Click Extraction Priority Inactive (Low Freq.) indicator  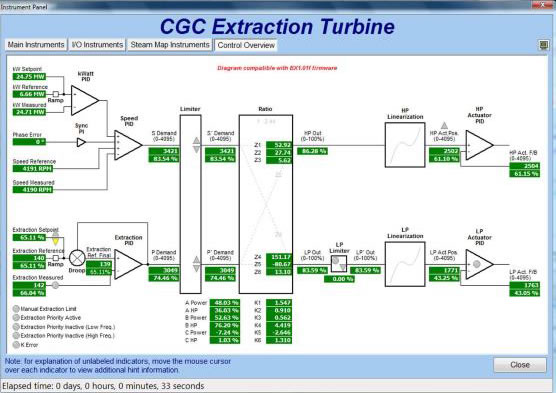tap(16, 327)
